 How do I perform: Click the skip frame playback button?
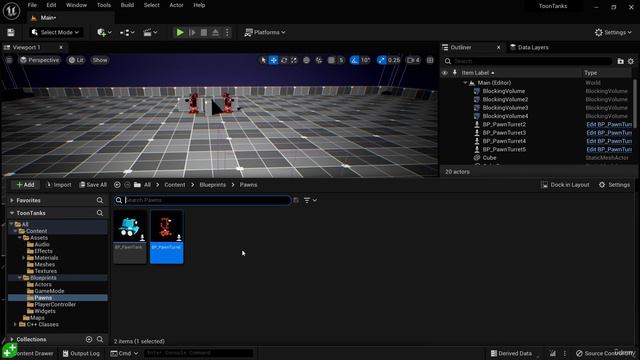(x=192, y=32)
